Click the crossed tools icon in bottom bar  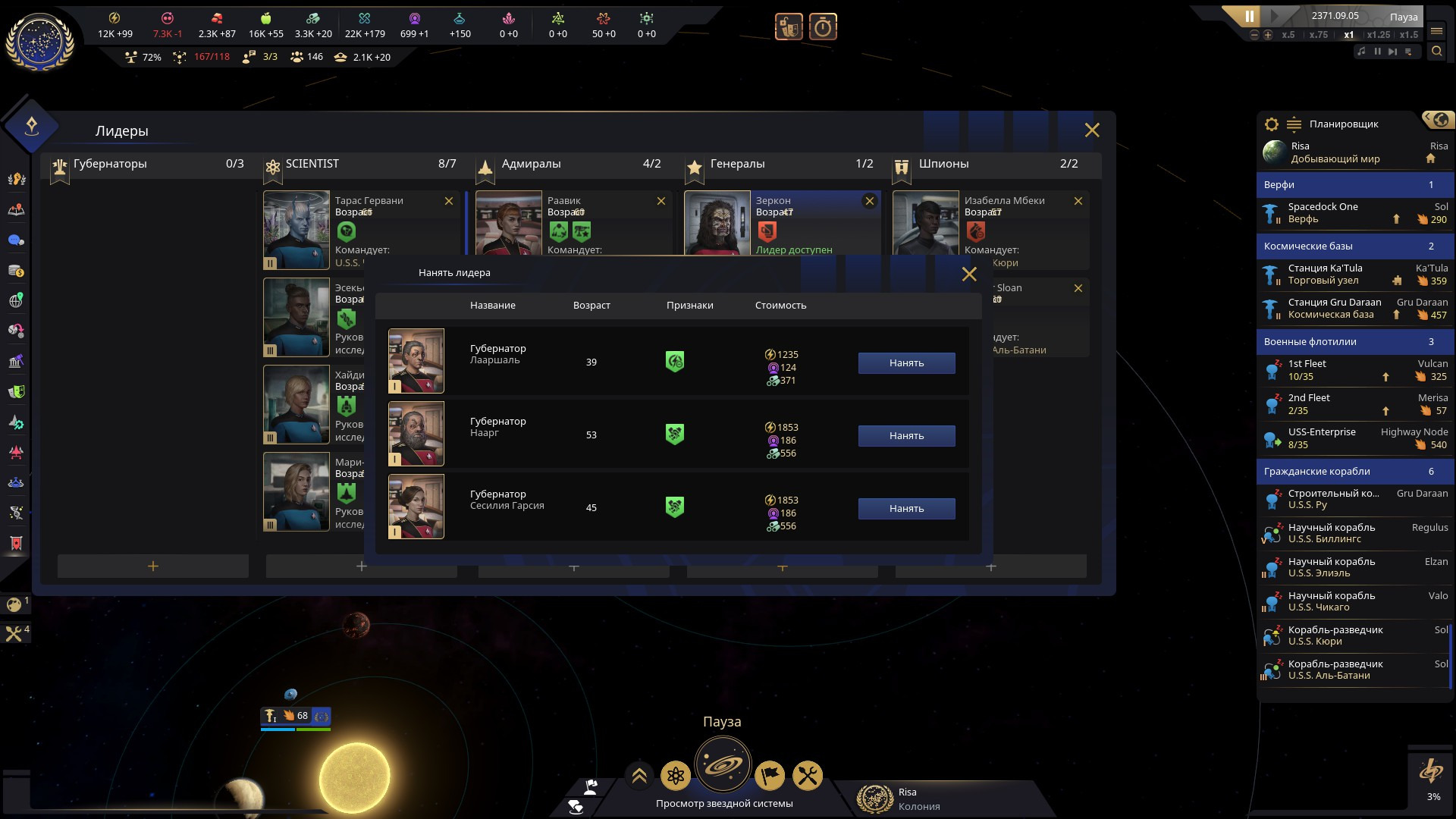807,776
